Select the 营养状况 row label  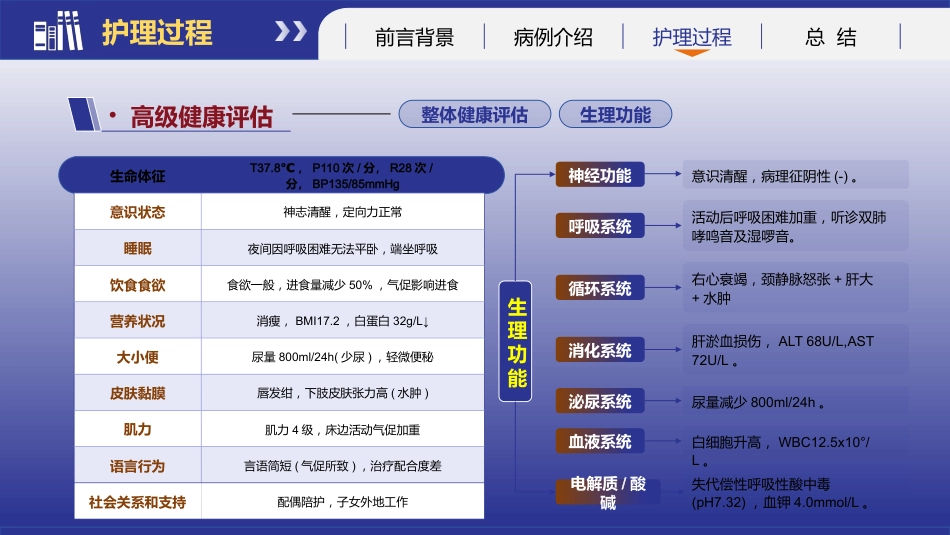coord(138,321)
